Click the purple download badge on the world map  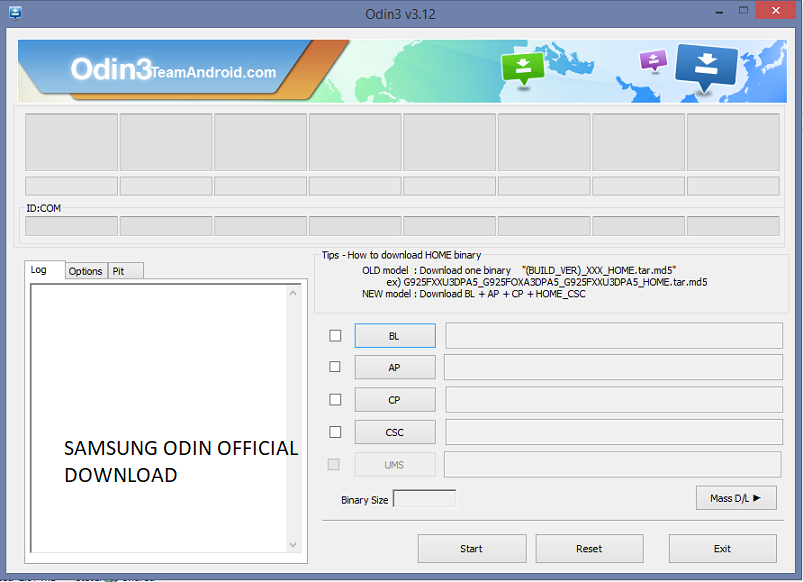[652, 62]
